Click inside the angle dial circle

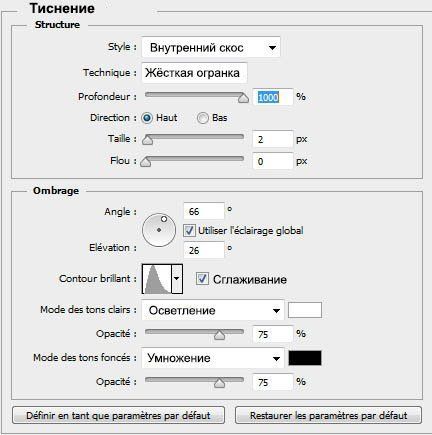coord(159,230)
